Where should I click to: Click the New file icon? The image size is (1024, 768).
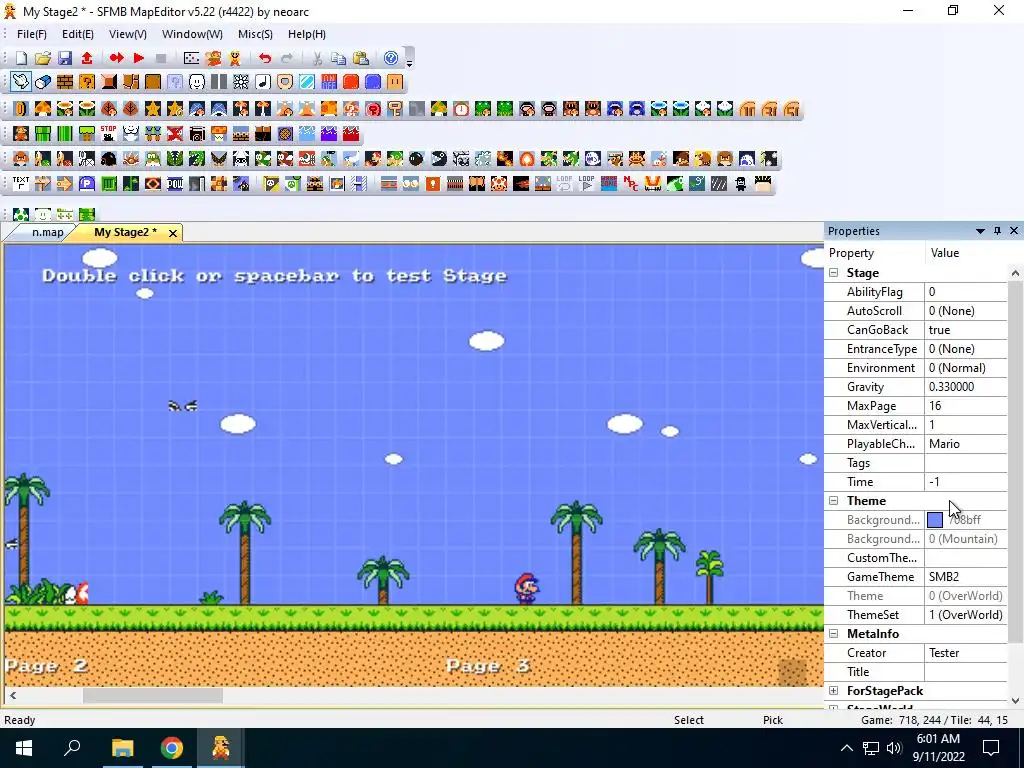coord(21,58)
